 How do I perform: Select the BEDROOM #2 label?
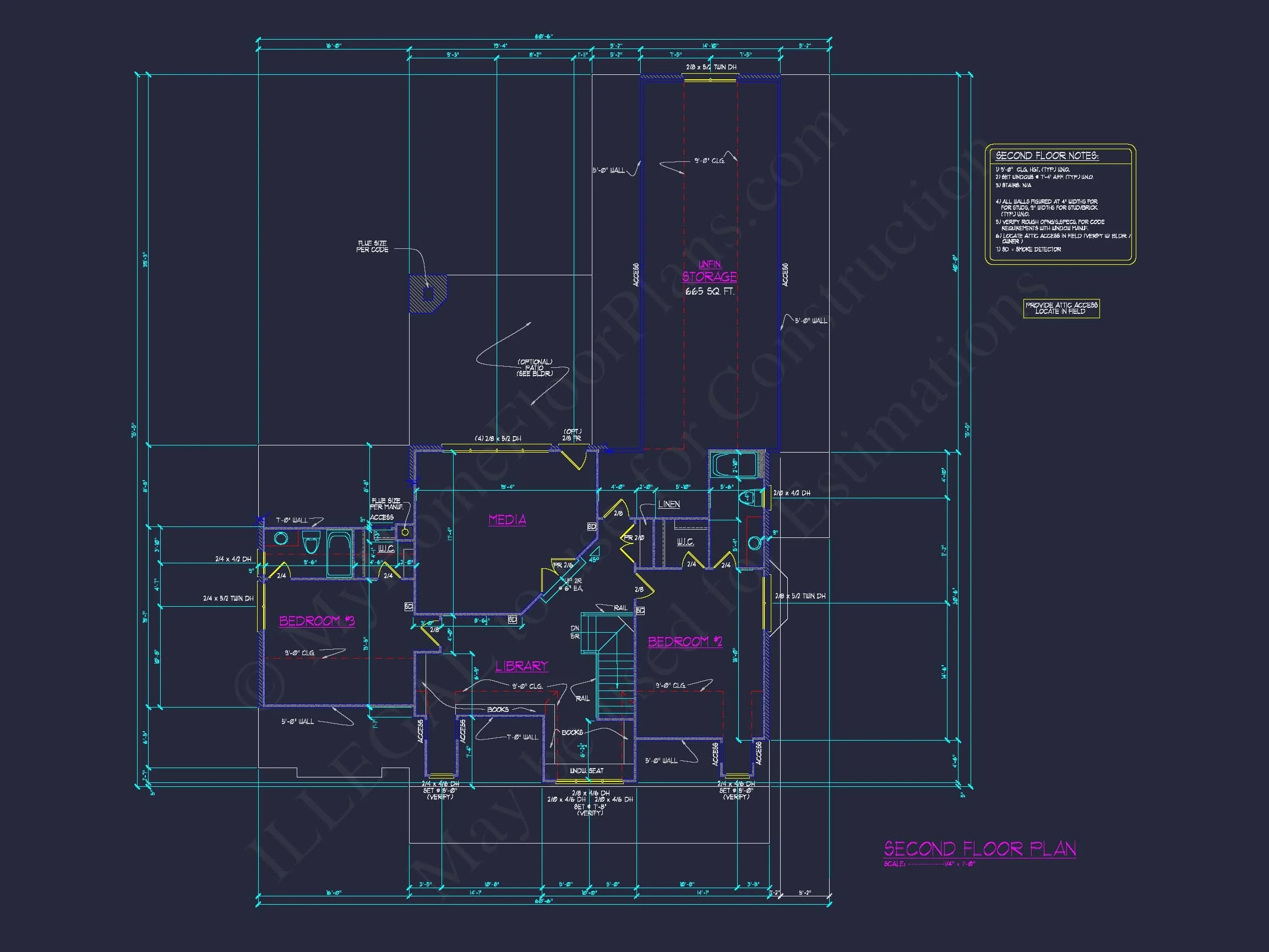coord(685,641)
